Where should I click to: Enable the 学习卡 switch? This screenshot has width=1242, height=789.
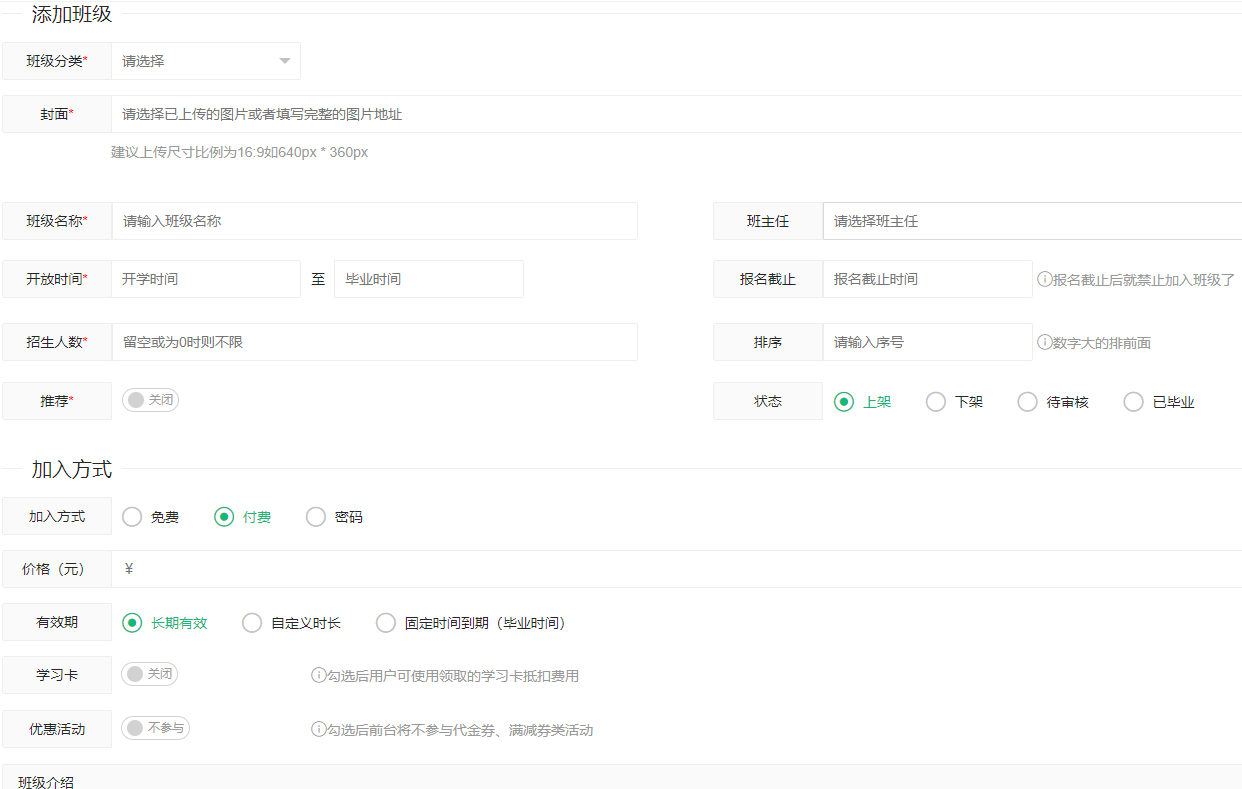[149, 674]
